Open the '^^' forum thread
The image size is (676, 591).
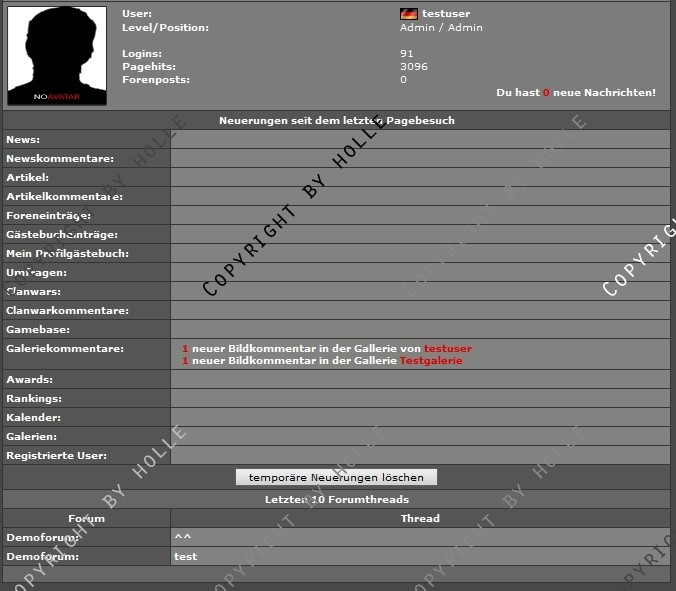[183, 537]
